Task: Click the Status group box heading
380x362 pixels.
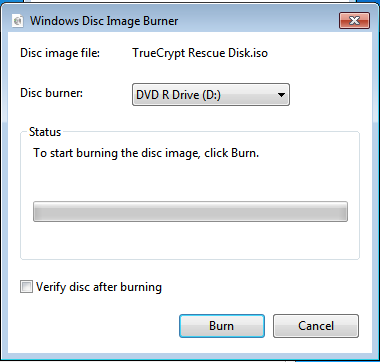Action: 45,132
